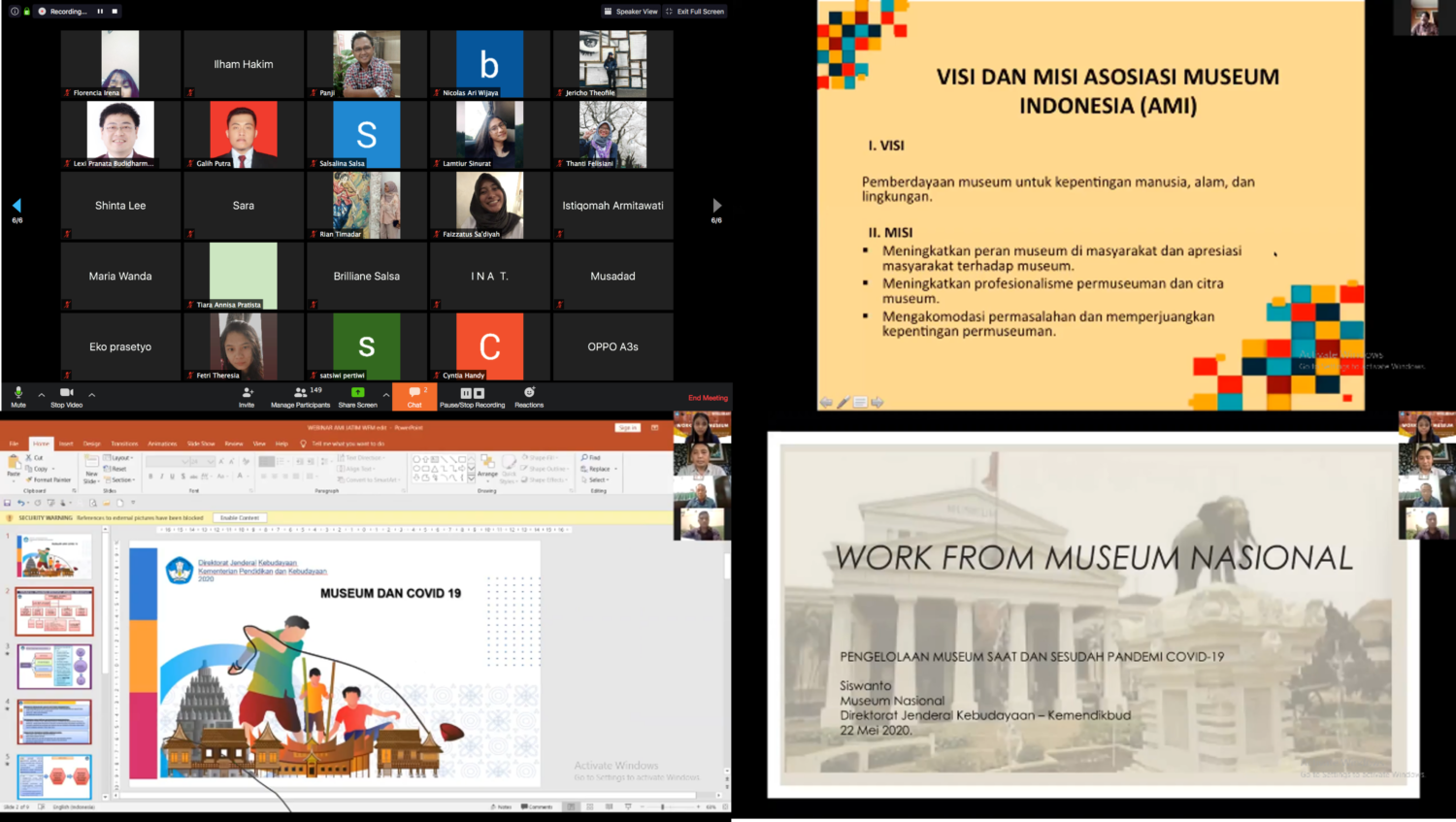Open Manage Participants panel

pyautogui.click(x=300, y=393)
